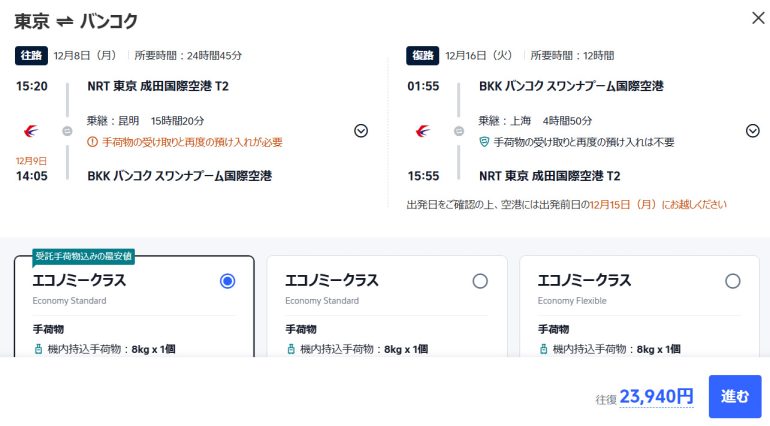Click the carry-on baggage icon in second fare card
The image size is (770, 426).
(291, 349)
